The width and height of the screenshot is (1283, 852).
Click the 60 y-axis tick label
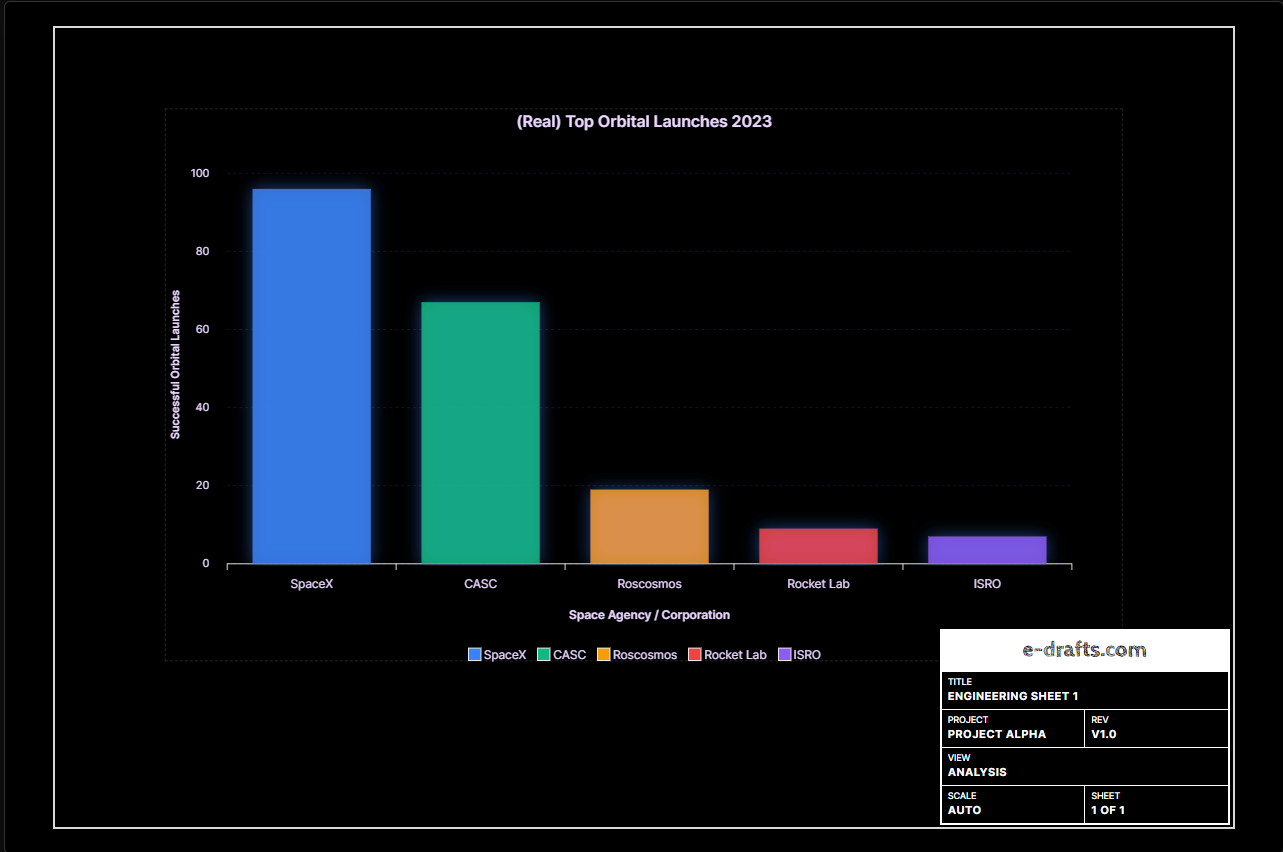pyautogui.click(x=203, y=329)
